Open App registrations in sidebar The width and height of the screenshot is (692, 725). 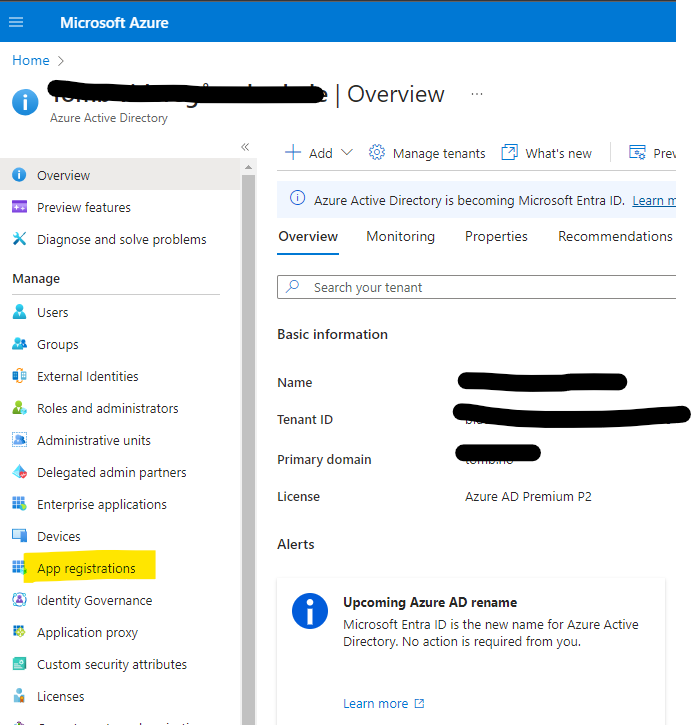[86, 568]
